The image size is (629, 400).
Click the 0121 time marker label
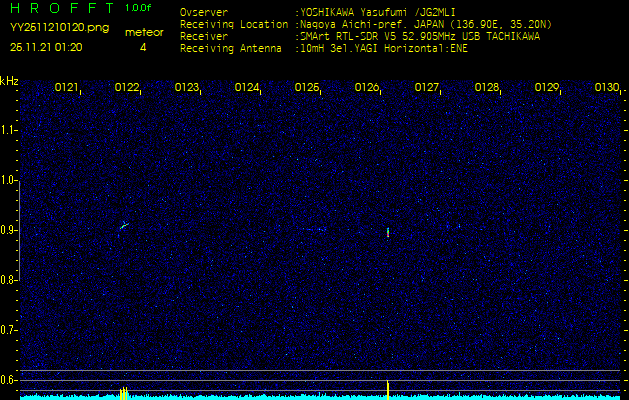click(66, 87)
